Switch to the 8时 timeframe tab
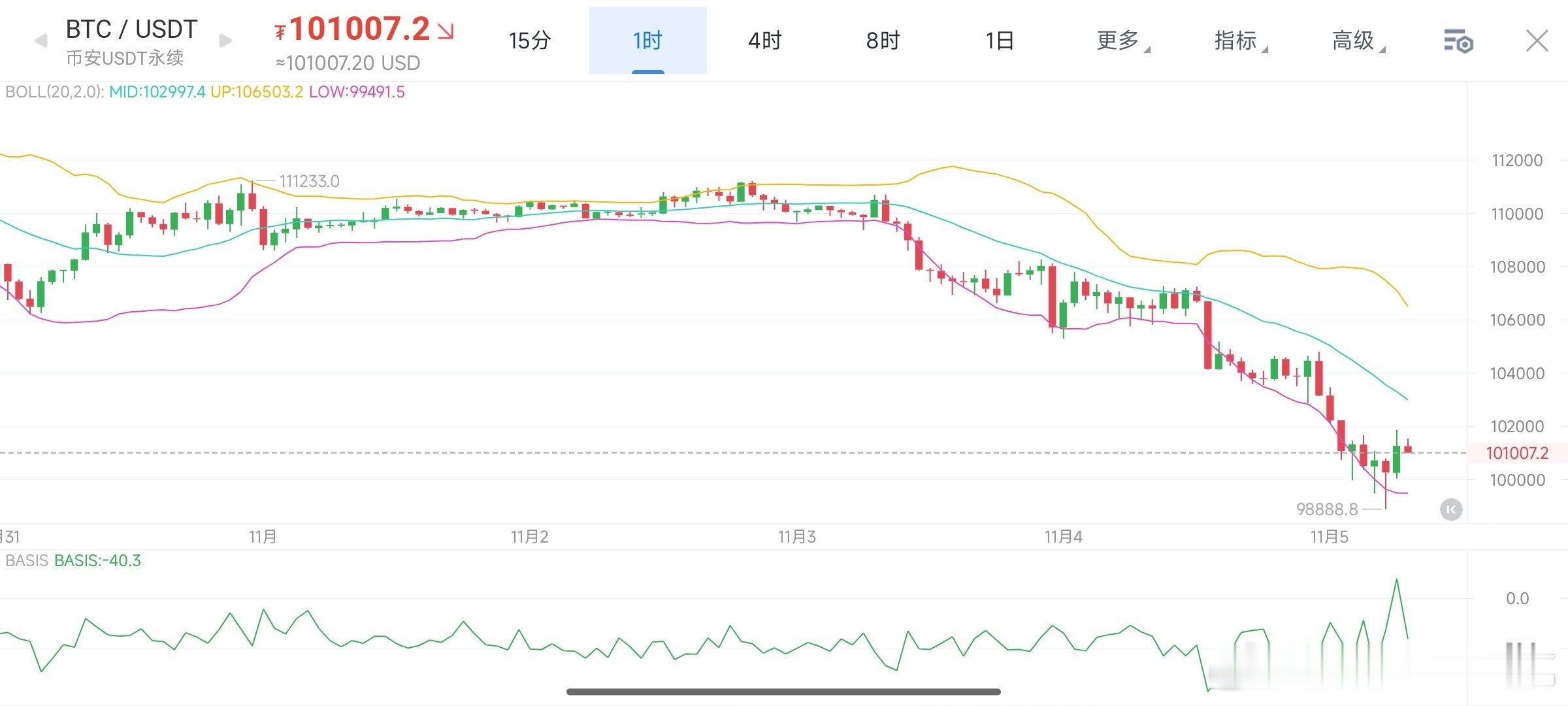1568x706 pixels. point(883,41)
